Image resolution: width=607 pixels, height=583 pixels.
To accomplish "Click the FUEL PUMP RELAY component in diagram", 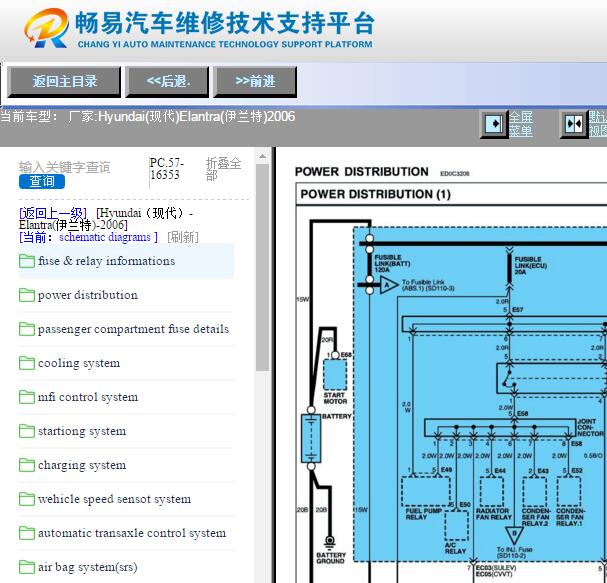I will [x=426, y=491].
